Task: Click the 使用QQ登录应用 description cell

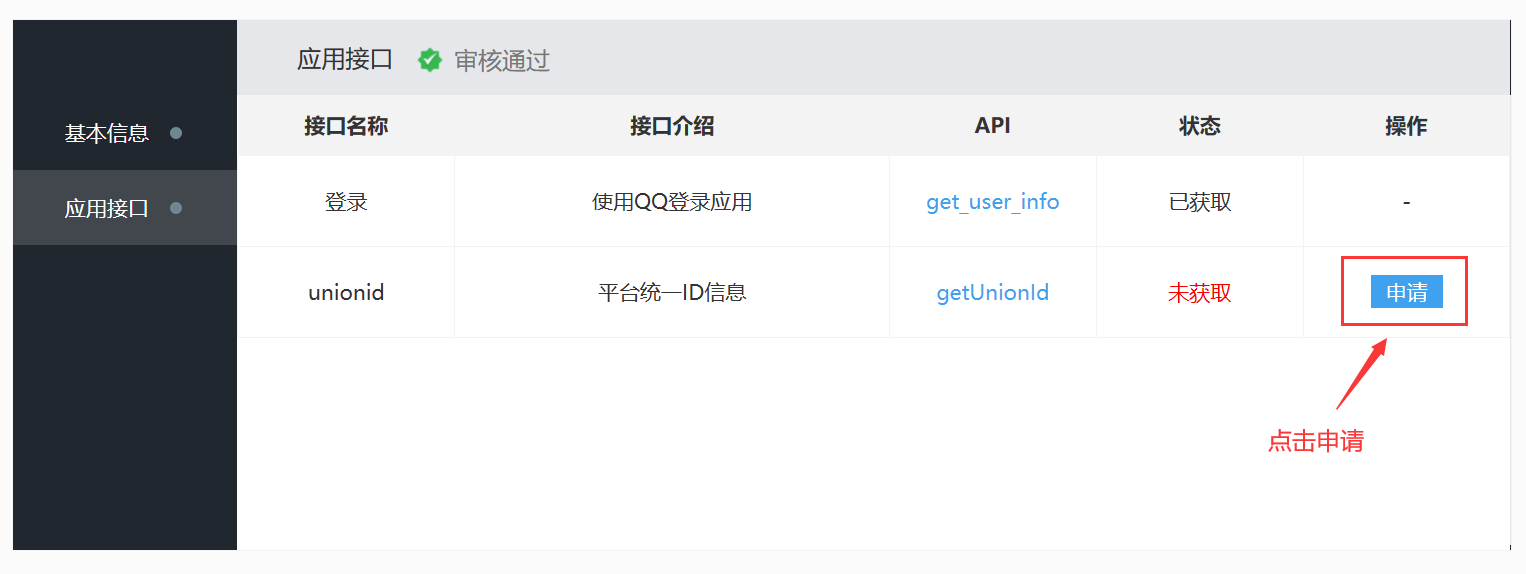Action: pyautogui.click(x=672, y=202)
